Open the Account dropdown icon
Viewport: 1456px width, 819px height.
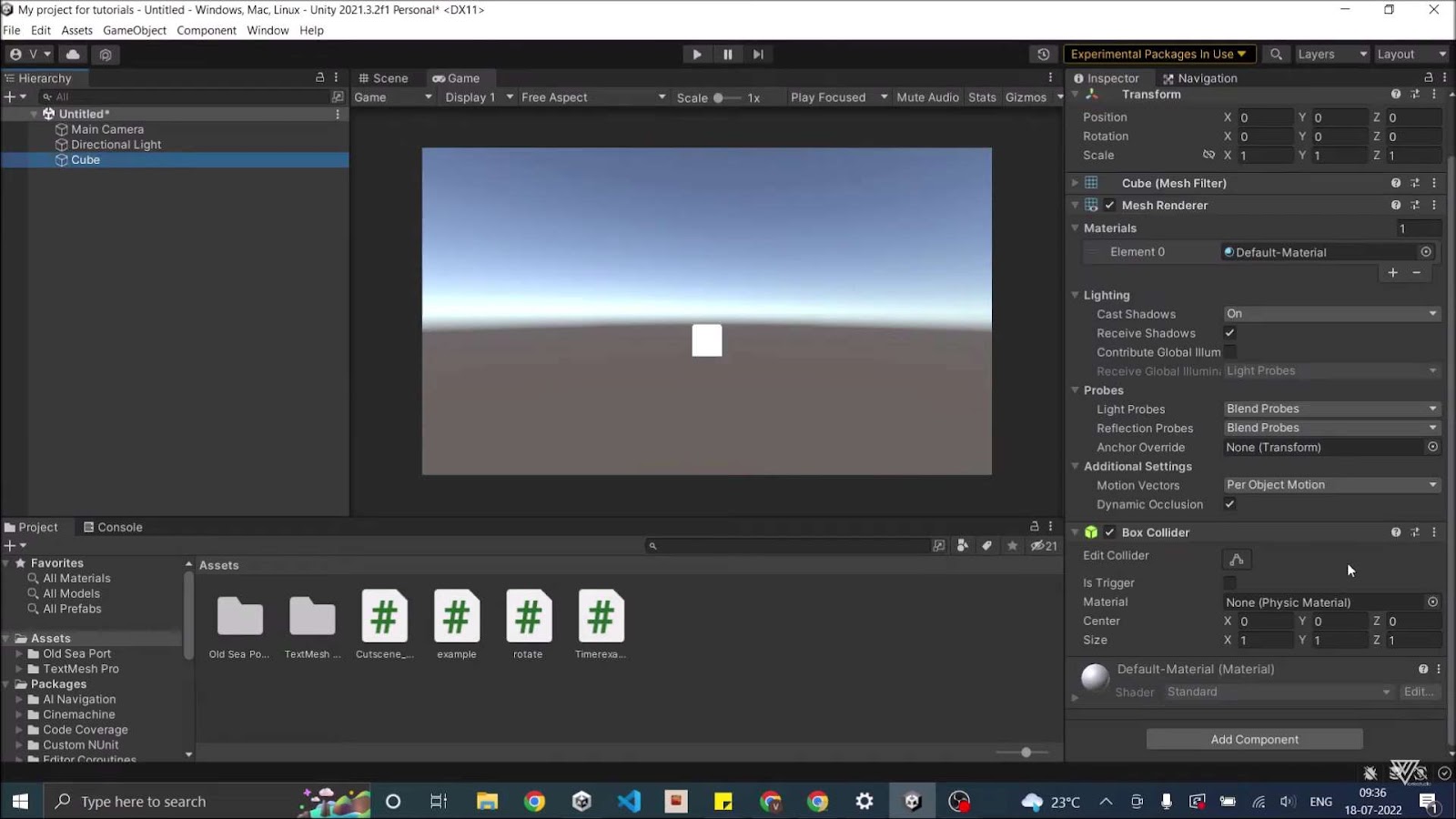coord(31,55)
